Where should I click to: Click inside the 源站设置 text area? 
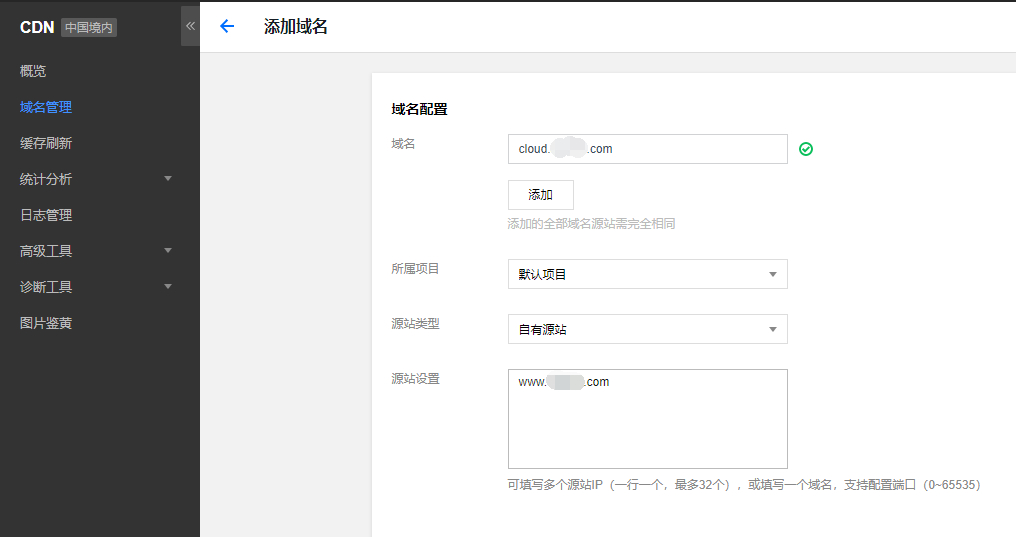[647, 420]
